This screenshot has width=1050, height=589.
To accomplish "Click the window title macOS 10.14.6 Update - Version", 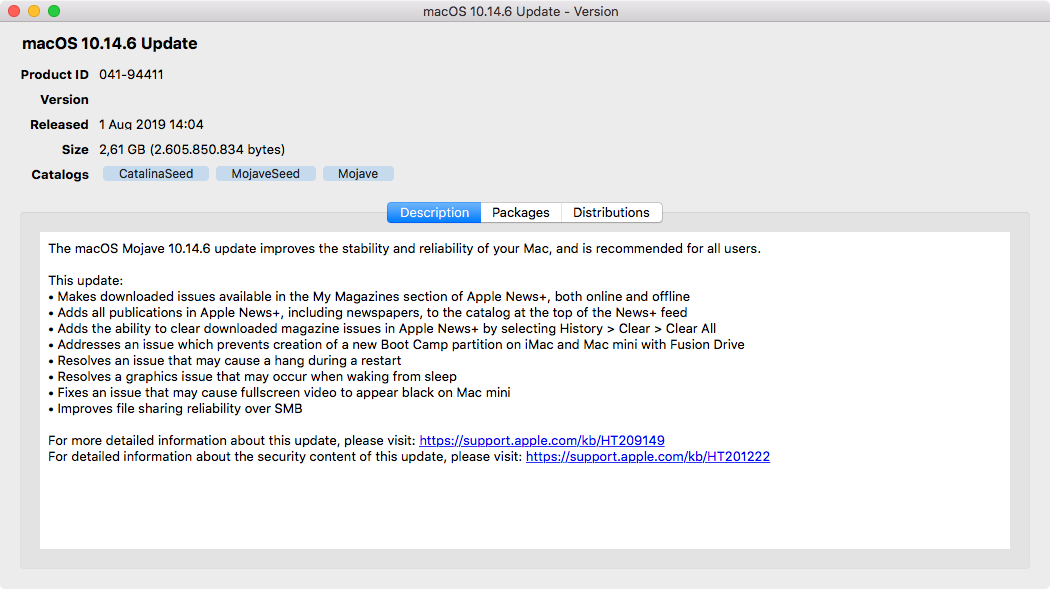I will point(520,11).
